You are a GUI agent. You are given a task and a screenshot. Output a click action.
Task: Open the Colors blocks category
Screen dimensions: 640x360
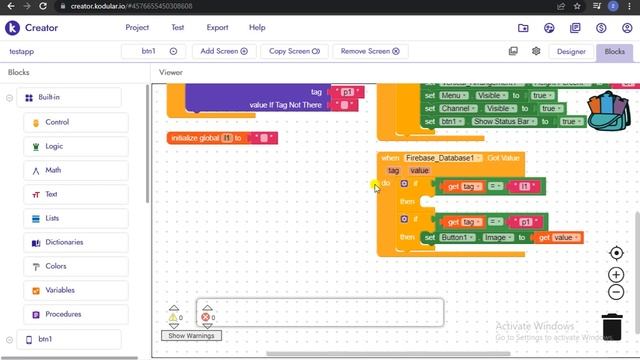click(x=76, y=267)
